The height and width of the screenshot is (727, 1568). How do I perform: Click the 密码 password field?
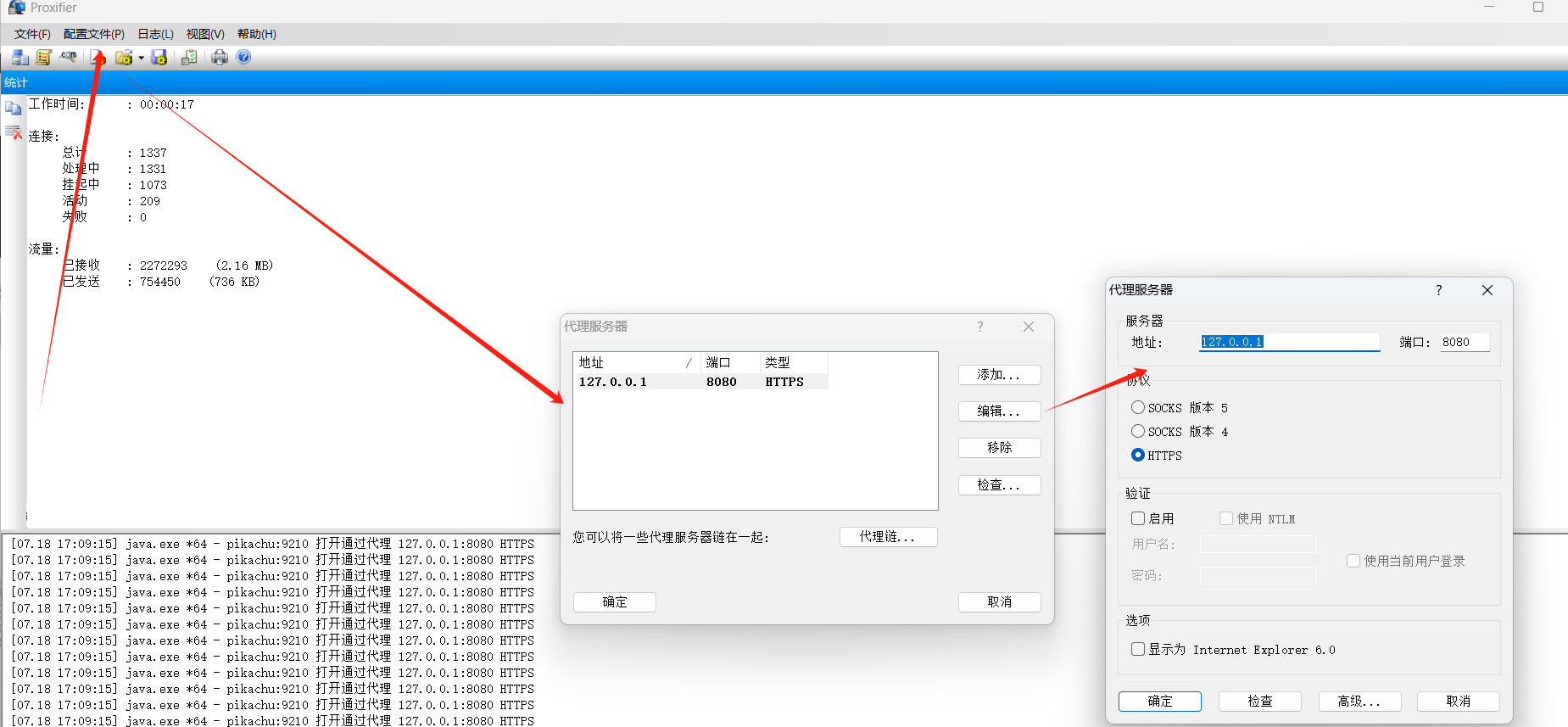coord(1258,575)
